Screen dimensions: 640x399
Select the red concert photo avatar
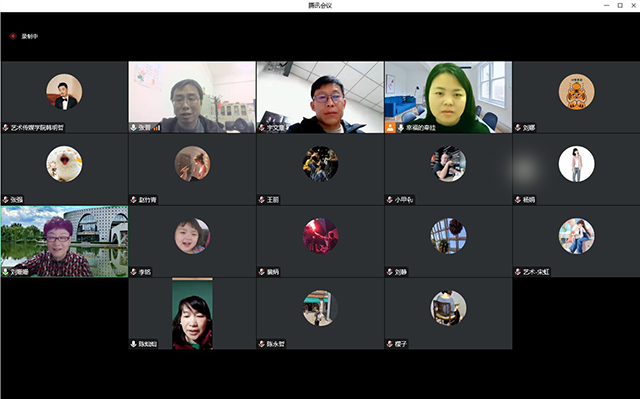click(320, 235)
